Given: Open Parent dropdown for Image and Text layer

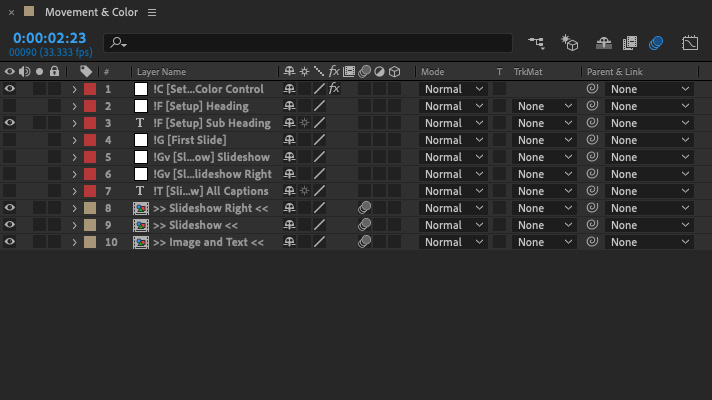Looking at the screenshot, I should (649, 242).
